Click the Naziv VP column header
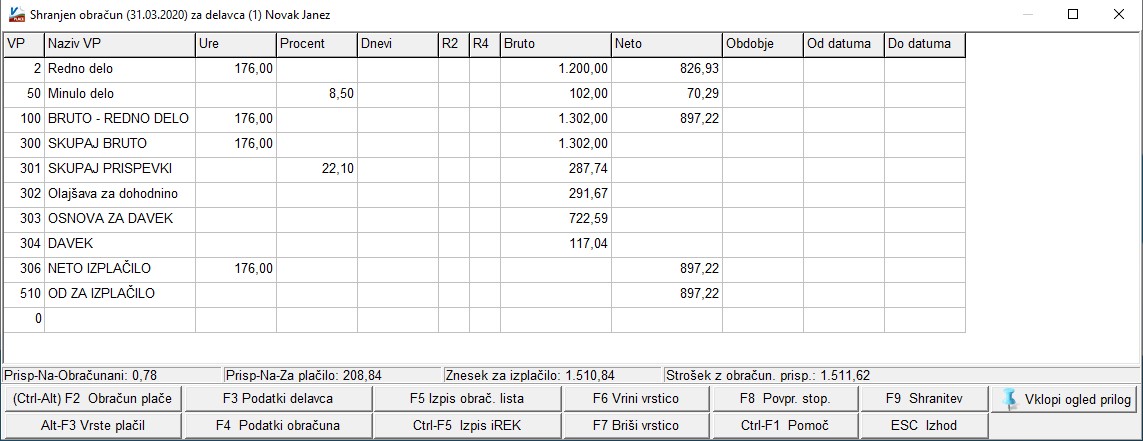 (x=120, y=44)
